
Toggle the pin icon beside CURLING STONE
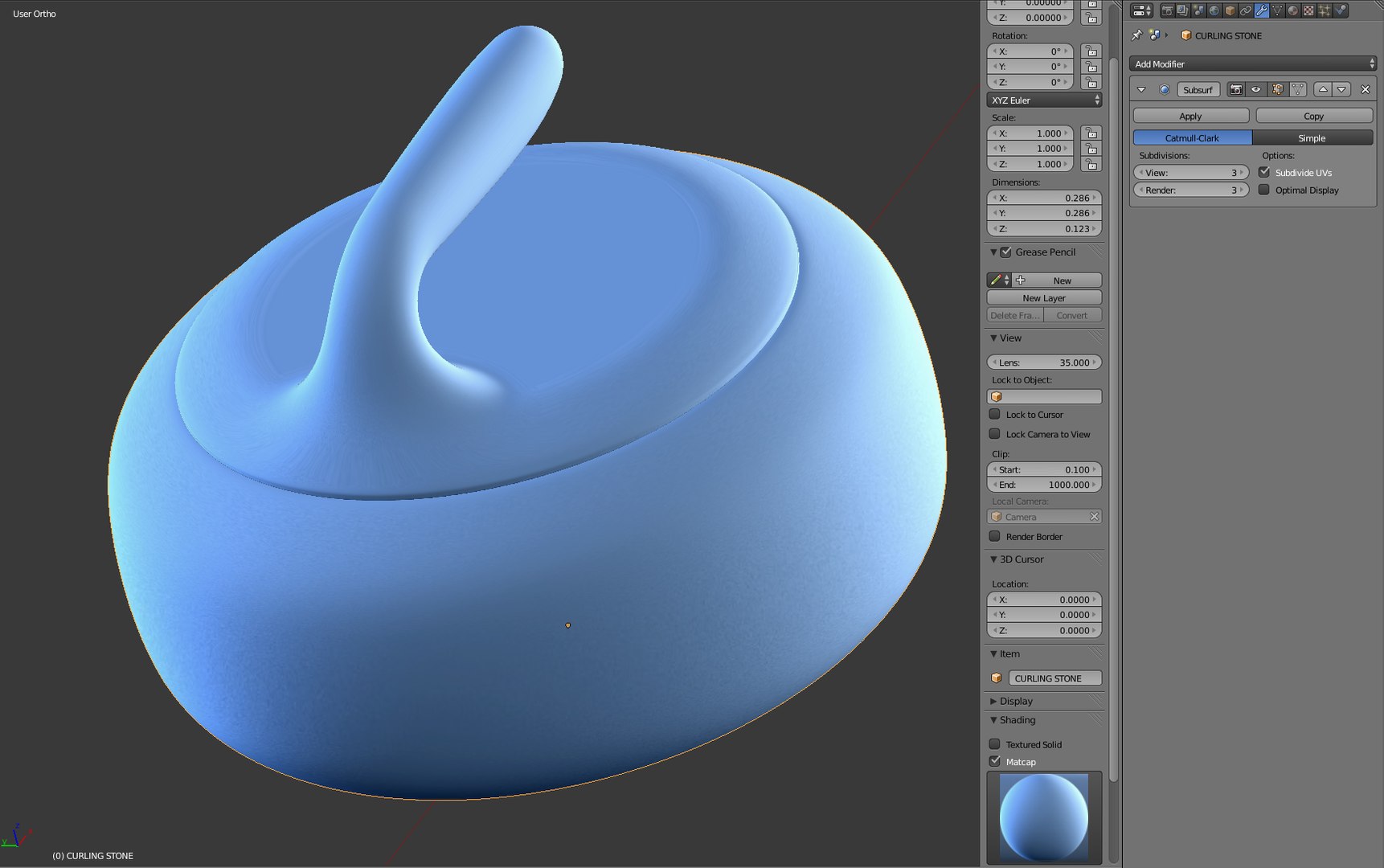(x=1136, y=35)
